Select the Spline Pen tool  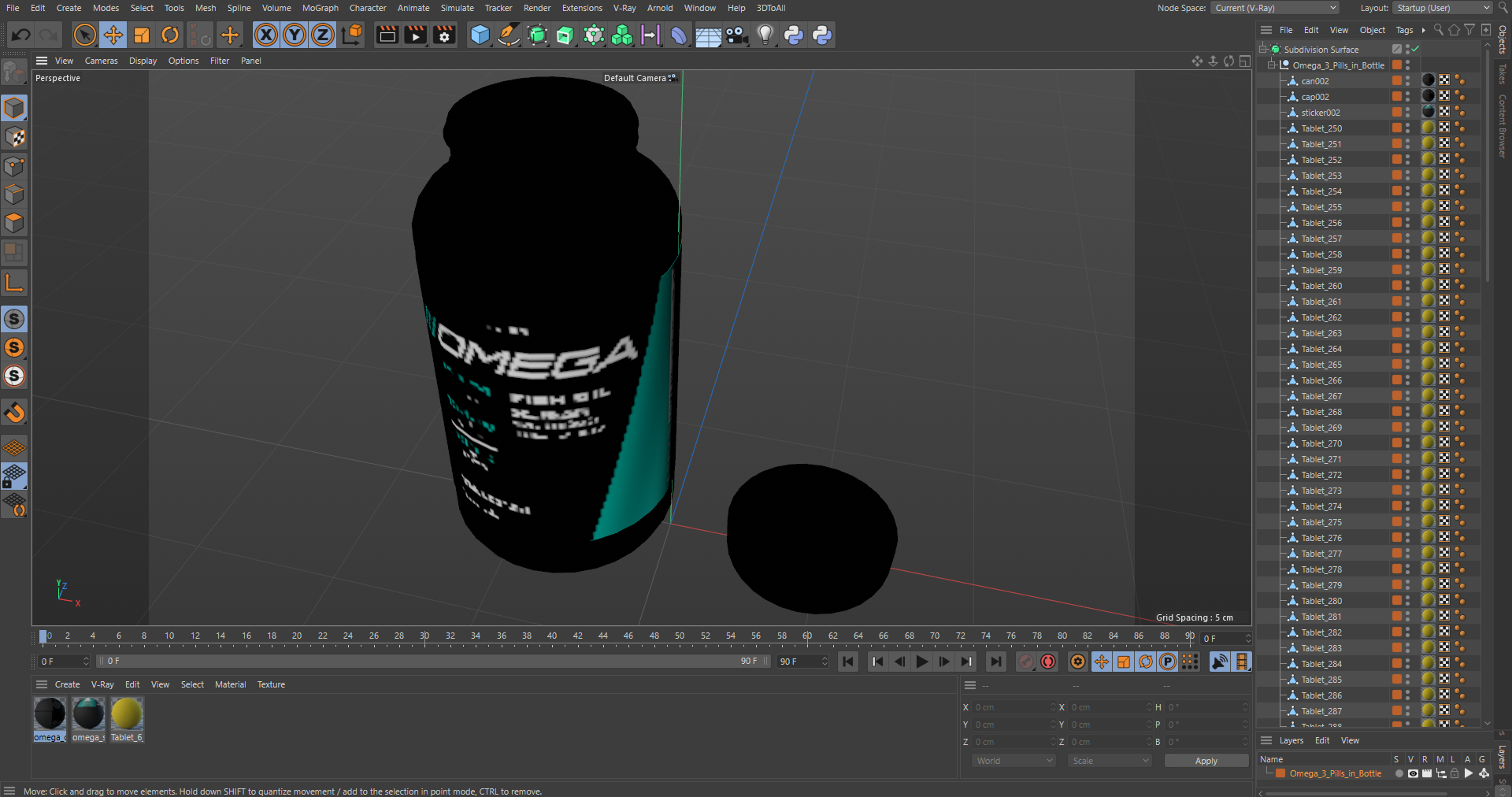(x=509, y=35)
